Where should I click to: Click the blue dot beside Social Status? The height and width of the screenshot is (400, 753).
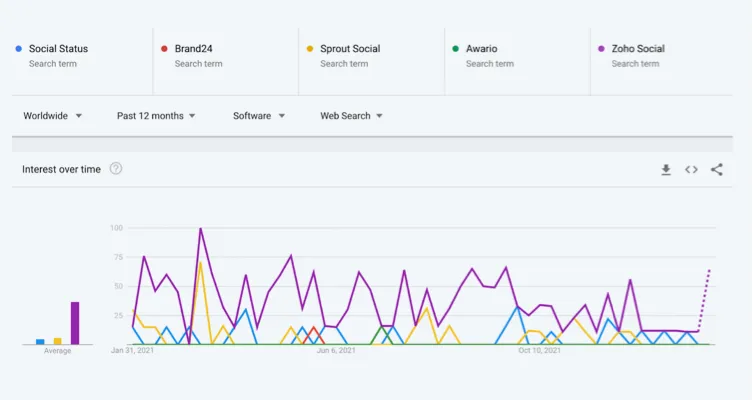point(19,48)
